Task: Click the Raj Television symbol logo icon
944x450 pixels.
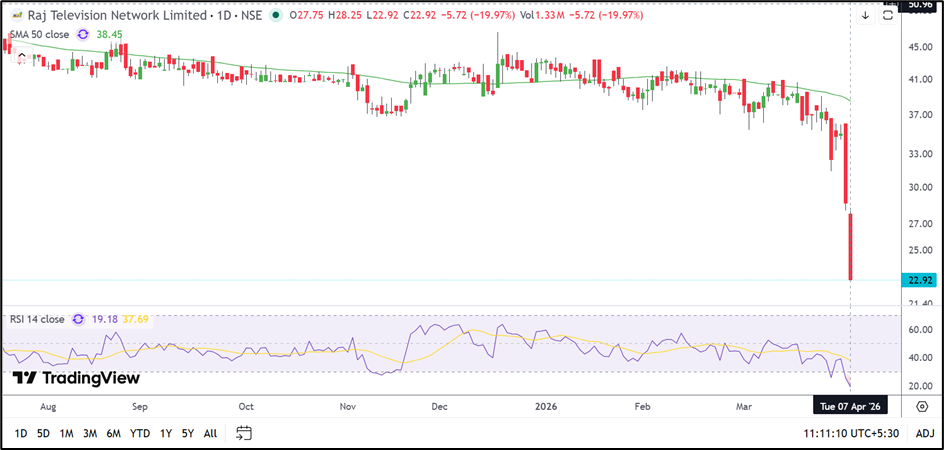Action: pos(17,16)
